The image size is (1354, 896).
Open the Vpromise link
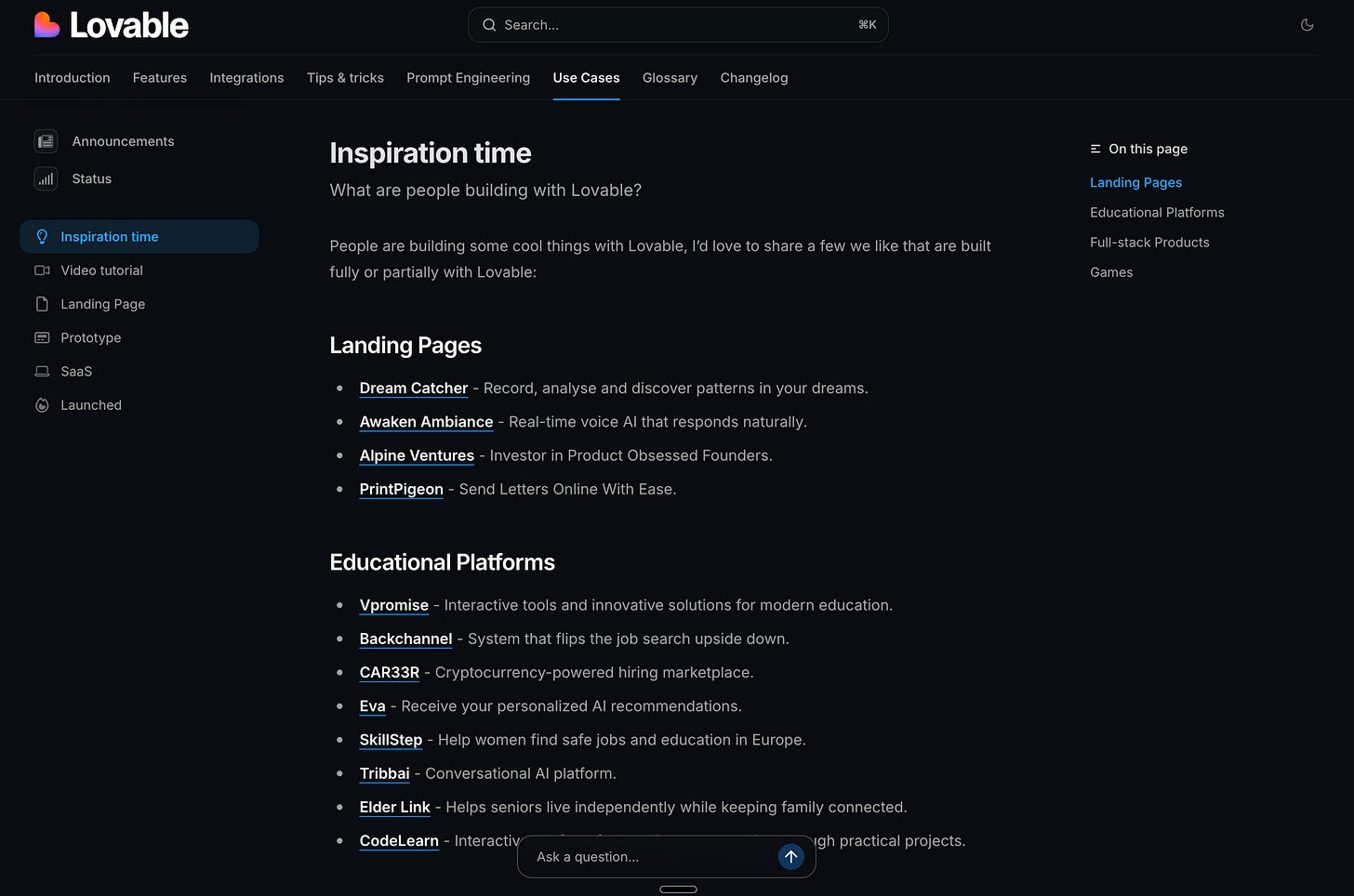coord(394,605)
